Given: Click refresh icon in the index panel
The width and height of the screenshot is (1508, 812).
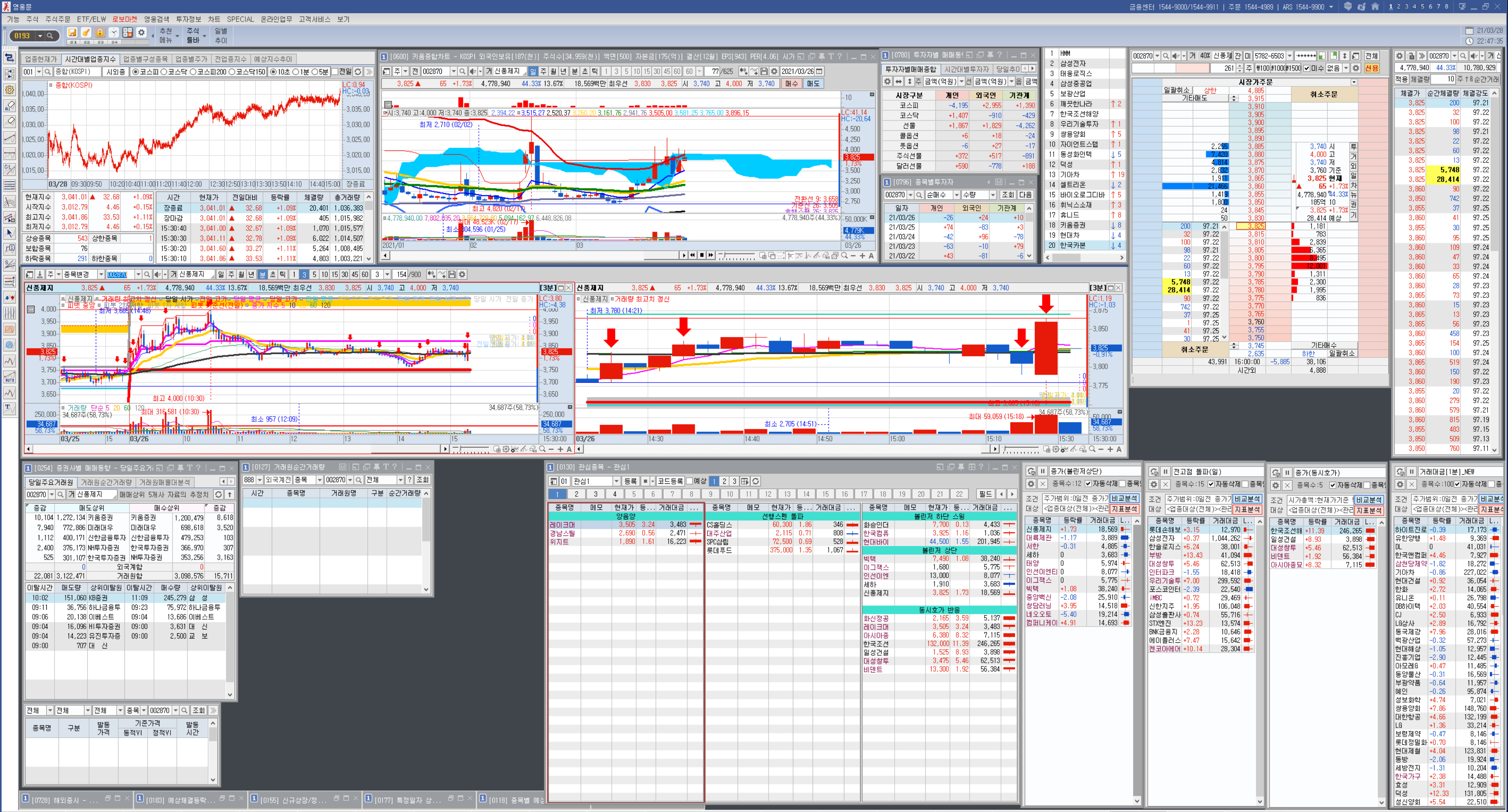Looking at the screenshot, I should click(x=358, y=71).
